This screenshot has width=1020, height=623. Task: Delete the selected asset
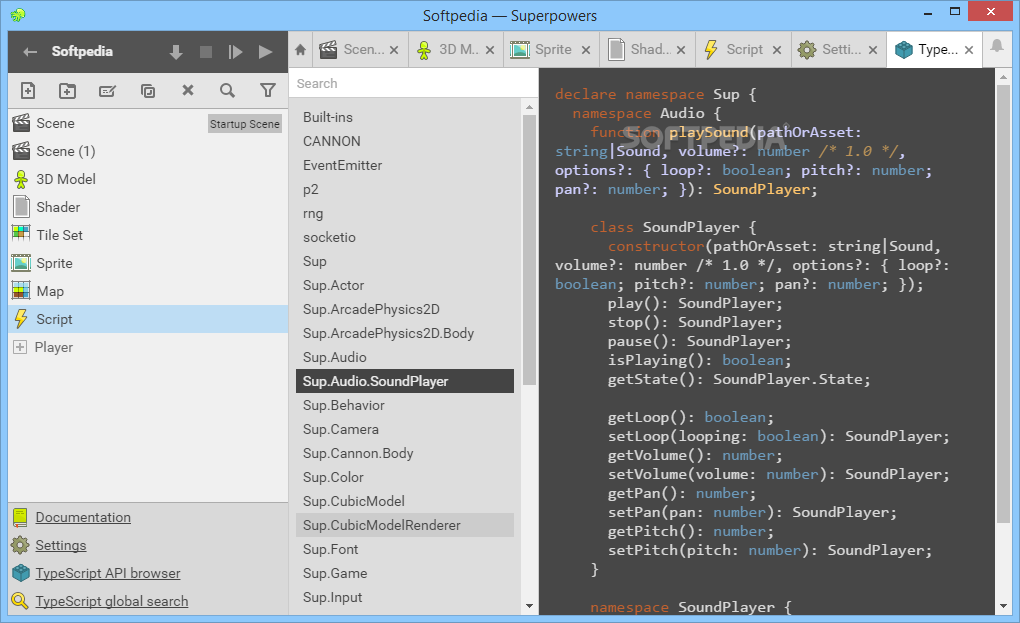[188, 90]
